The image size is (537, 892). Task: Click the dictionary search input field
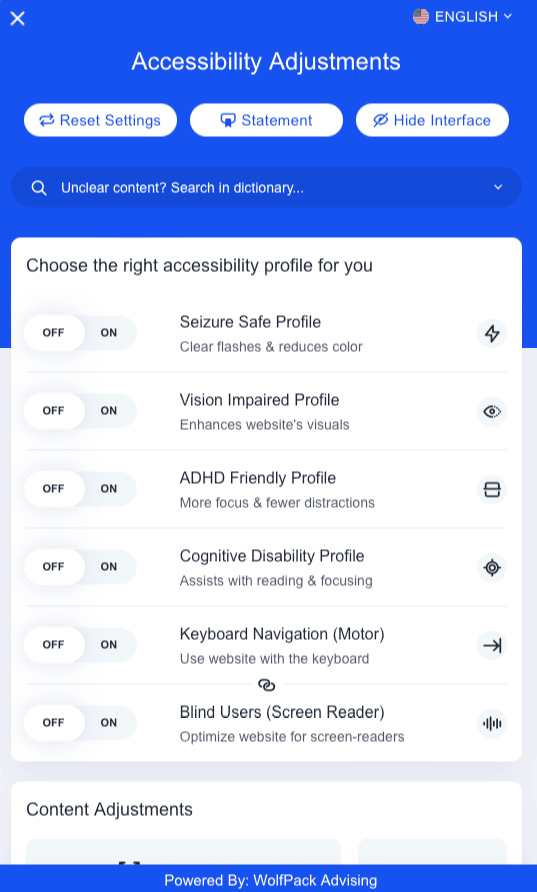point(266,187)
